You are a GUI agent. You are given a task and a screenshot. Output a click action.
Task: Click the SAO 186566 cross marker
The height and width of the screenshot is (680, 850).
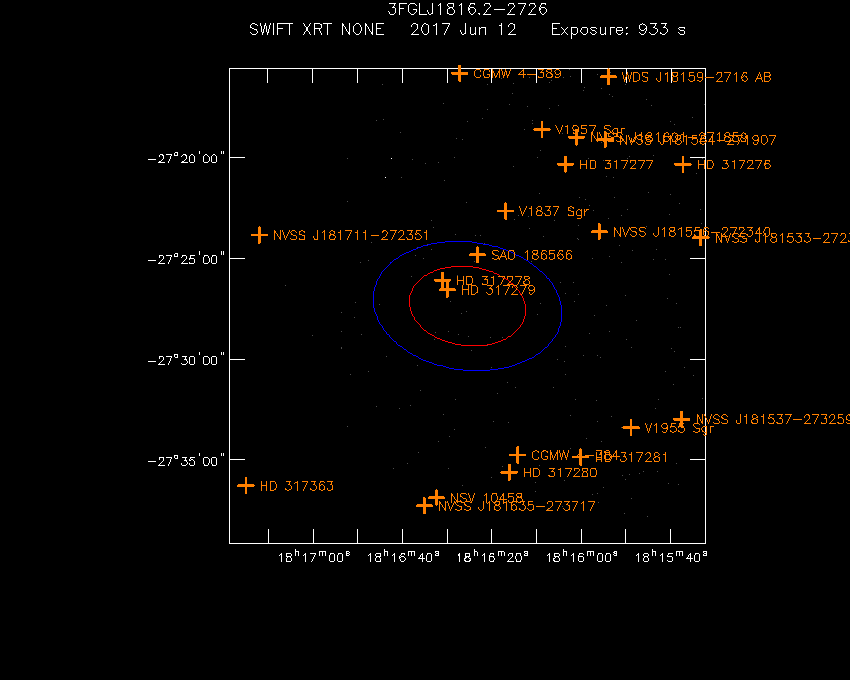(478, 255)
